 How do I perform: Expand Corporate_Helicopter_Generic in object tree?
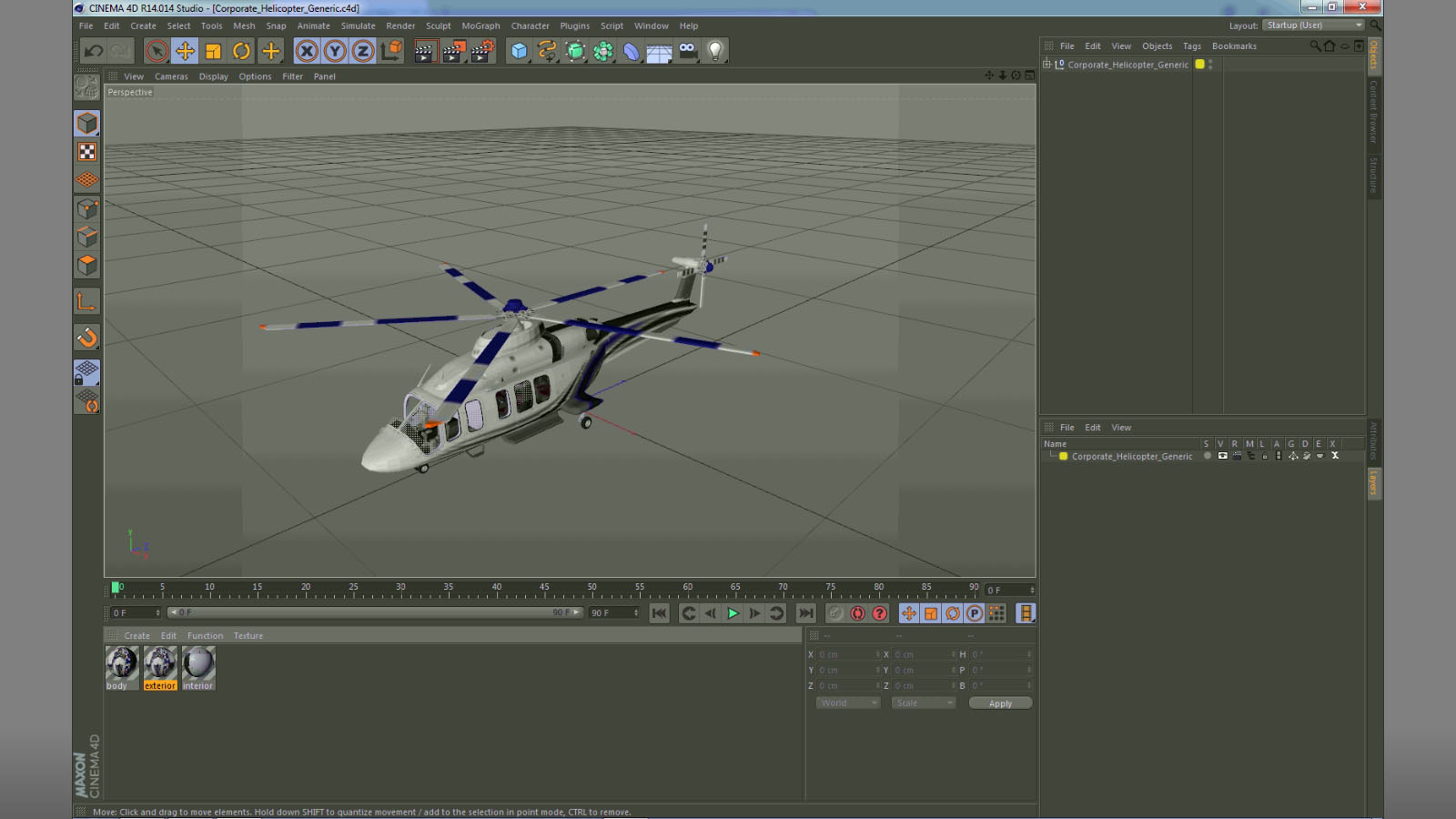[x=1046, y=65]
